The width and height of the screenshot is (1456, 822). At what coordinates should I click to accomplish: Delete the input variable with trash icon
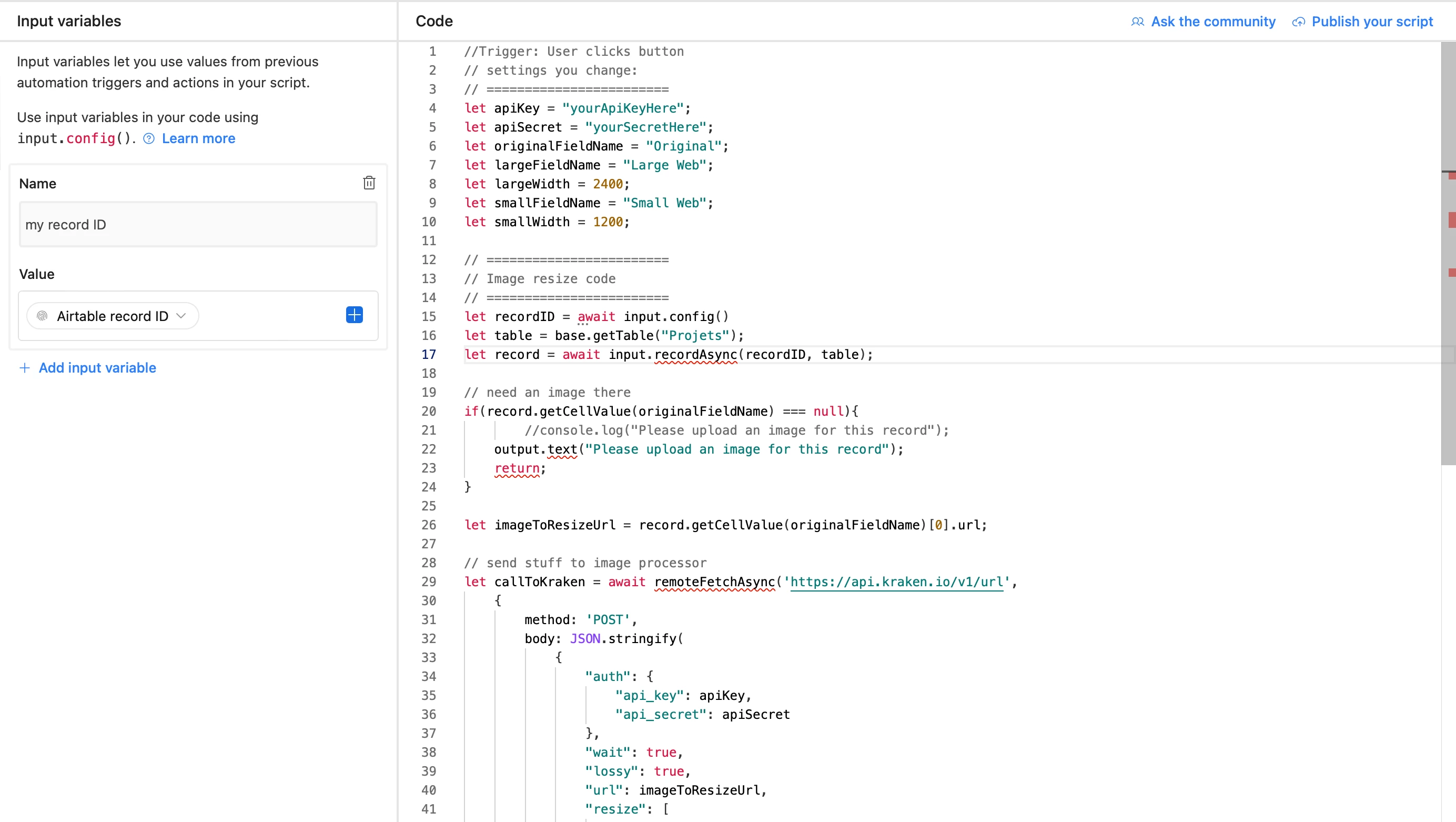pyautogui.click(x=369, y=183)
